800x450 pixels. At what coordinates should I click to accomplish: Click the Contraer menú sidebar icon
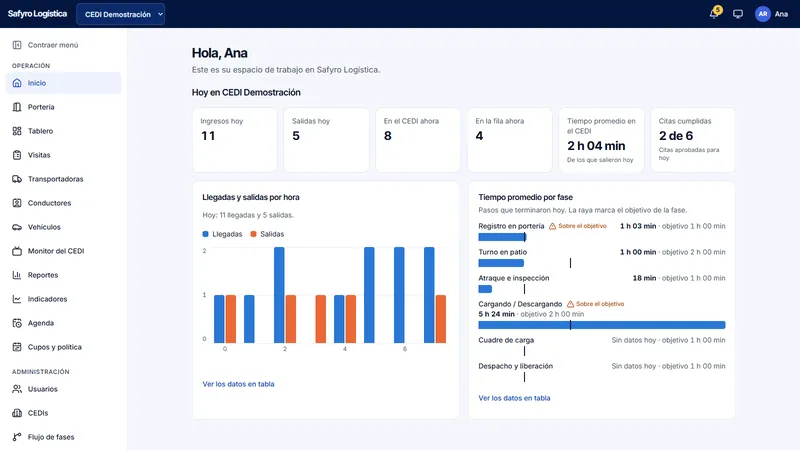[17, 45]
